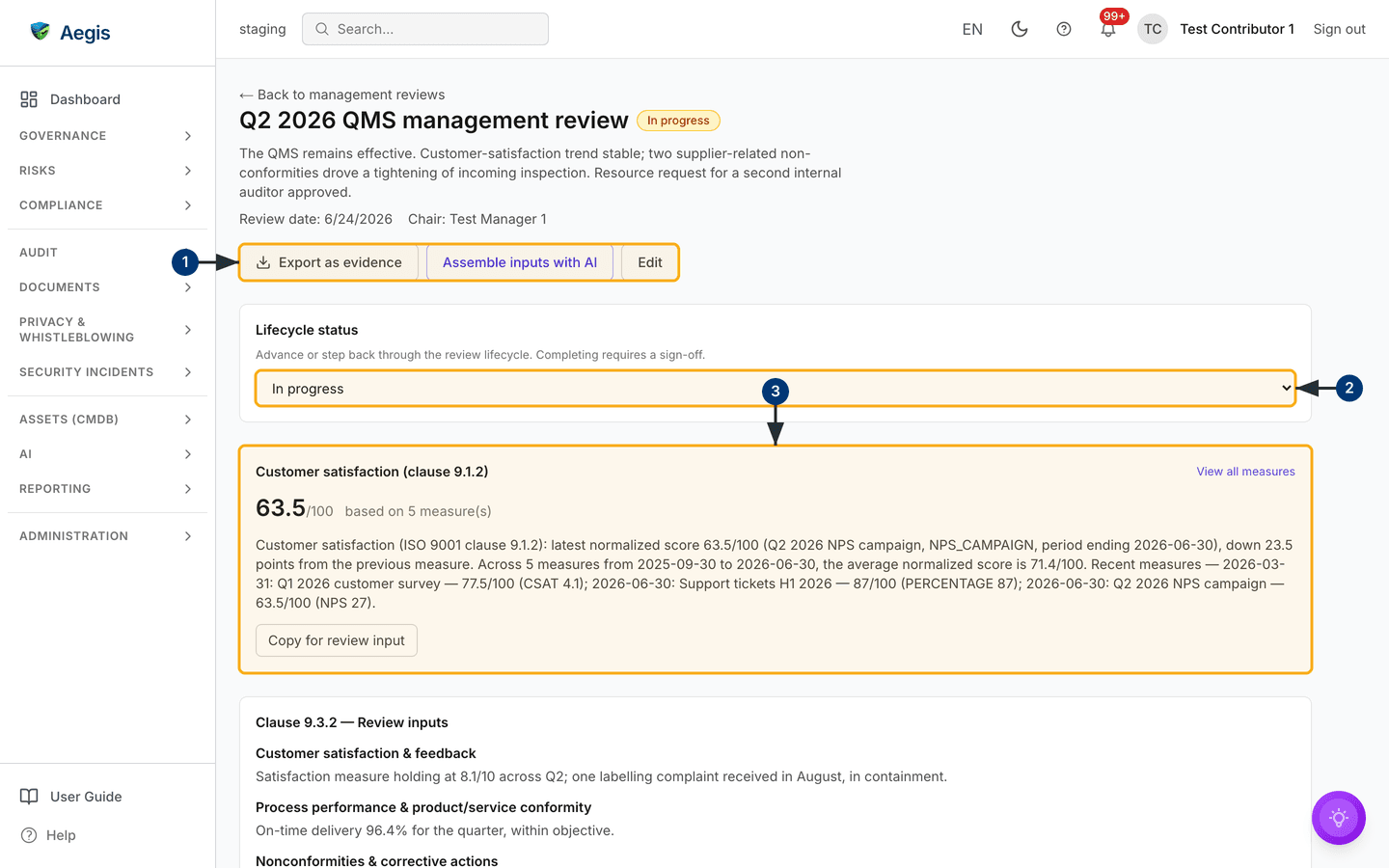Open the purple lightbulb assistant button
This screenshot has height=868, width=1389.
[x=1338, y=818]
